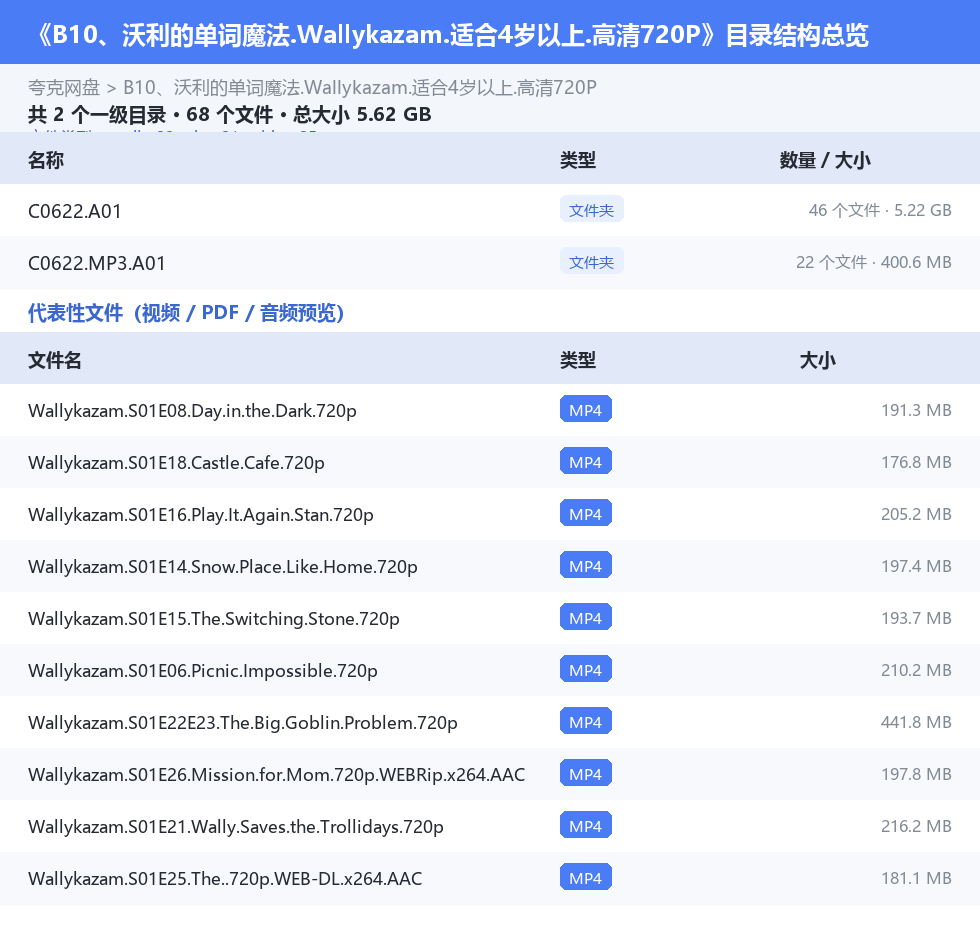Click the 夸克网盘 breadcrumb

[64, 87]
